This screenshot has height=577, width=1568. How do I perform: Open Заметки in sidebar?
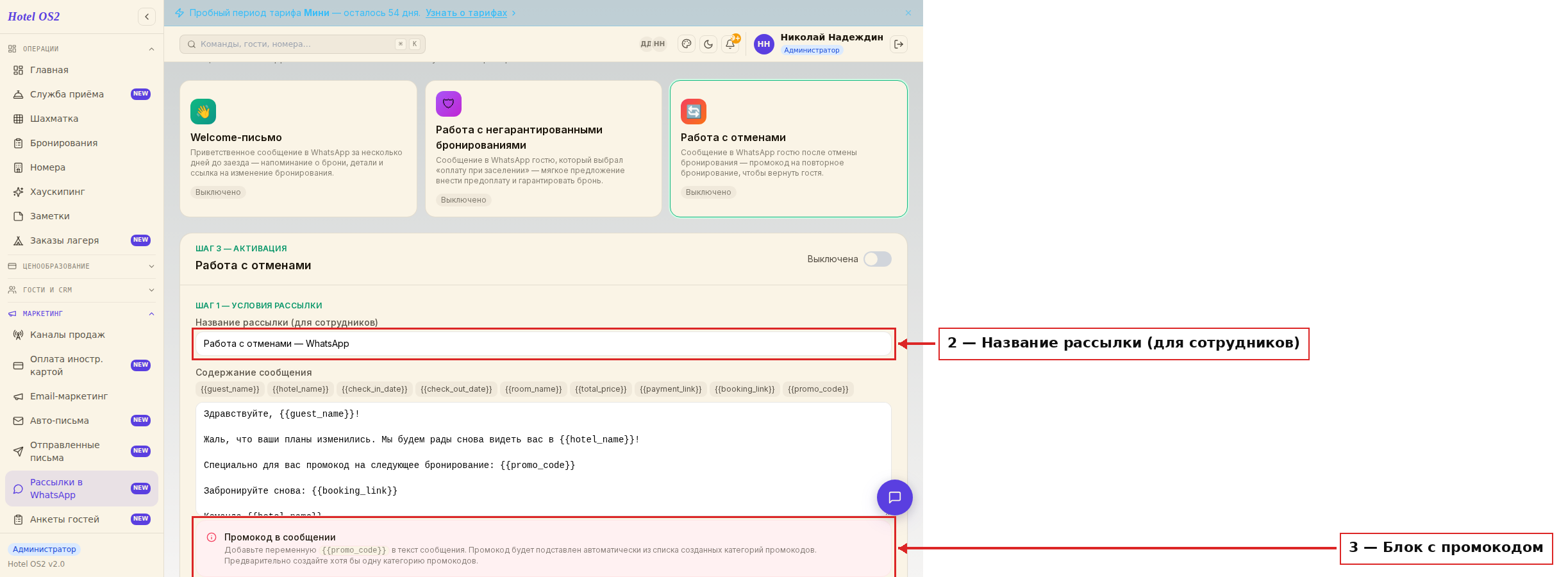tap(81, 216)
